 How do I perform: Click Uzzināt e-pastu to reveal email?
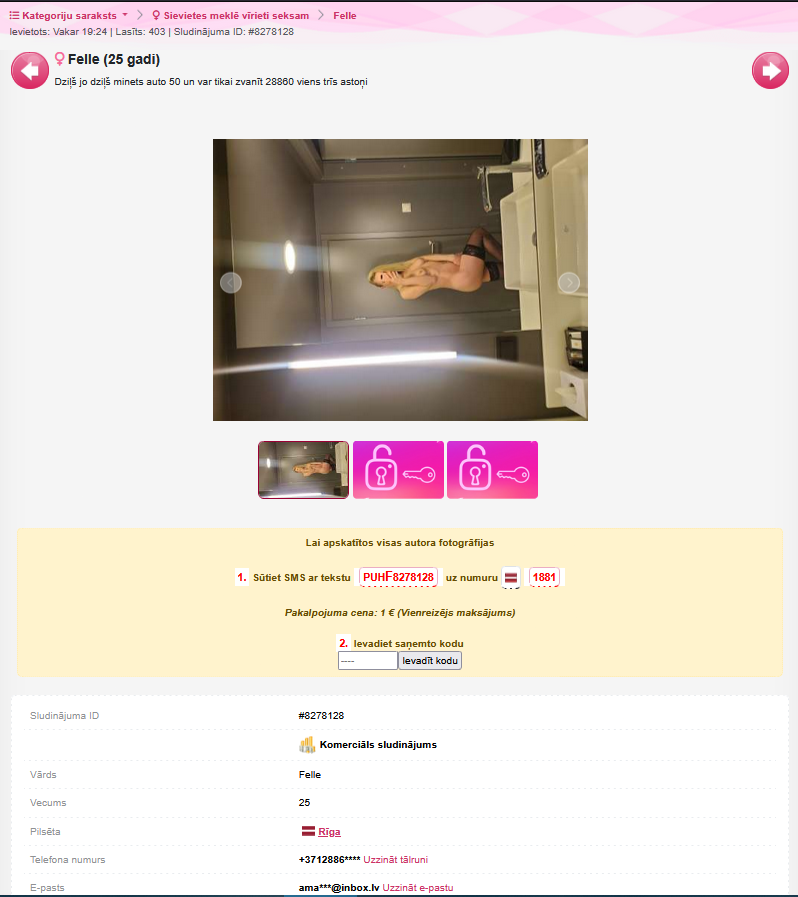[418, 888]
